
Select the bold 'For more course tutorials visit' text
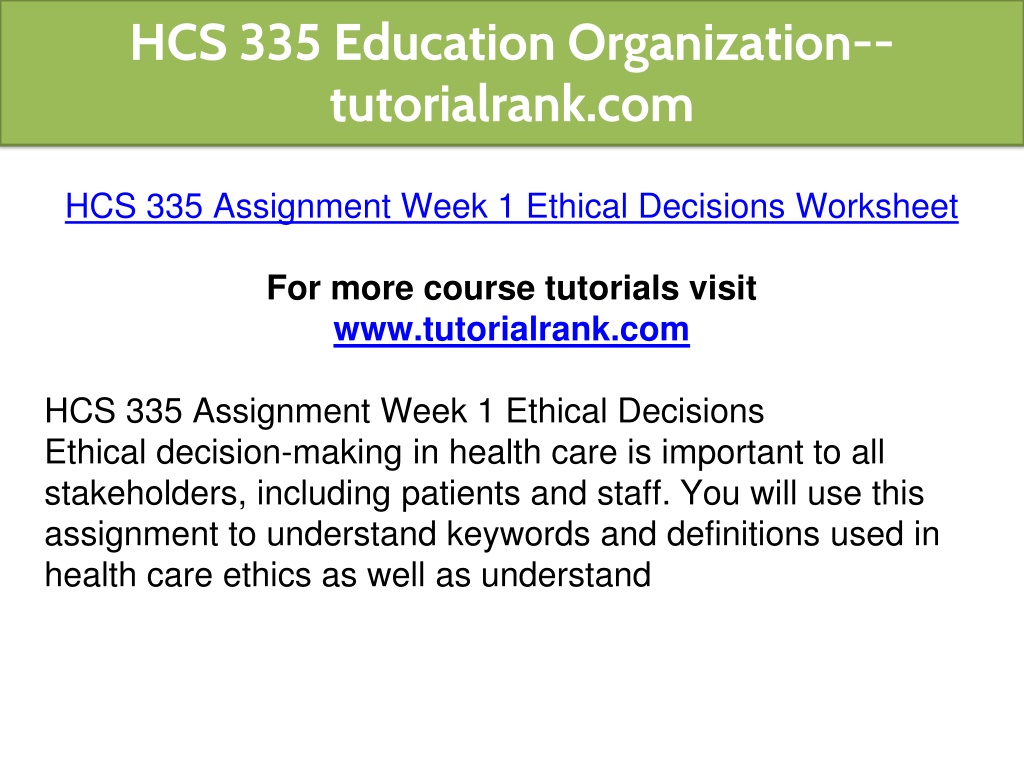(x=511, y=288)
